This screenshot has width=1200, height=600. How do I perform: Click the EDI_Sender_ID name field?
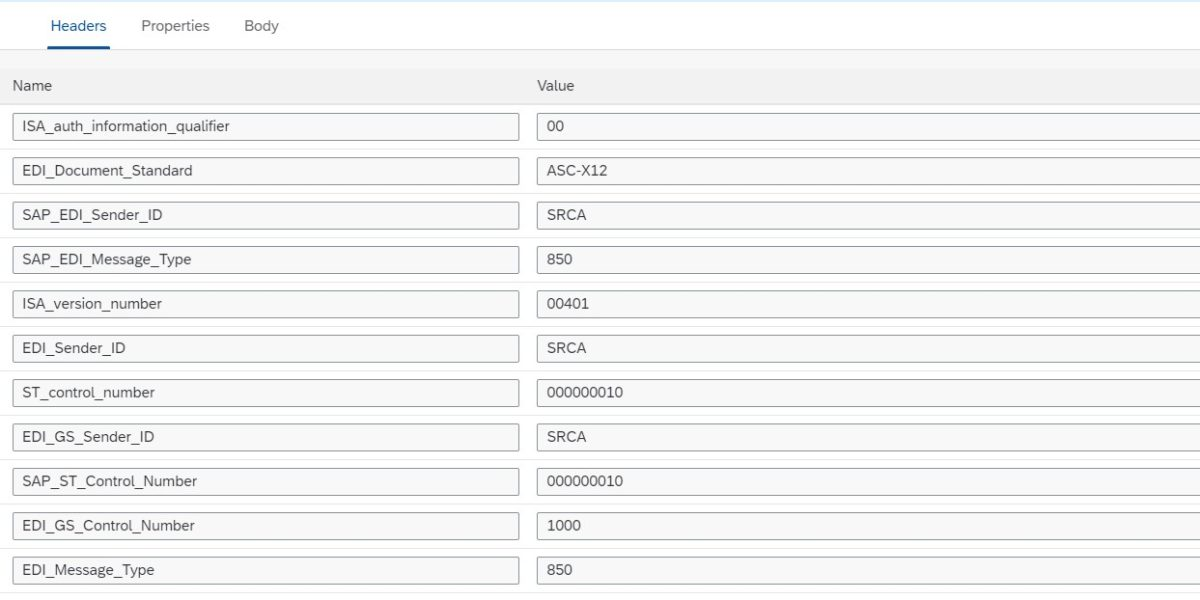coord(266,348)
